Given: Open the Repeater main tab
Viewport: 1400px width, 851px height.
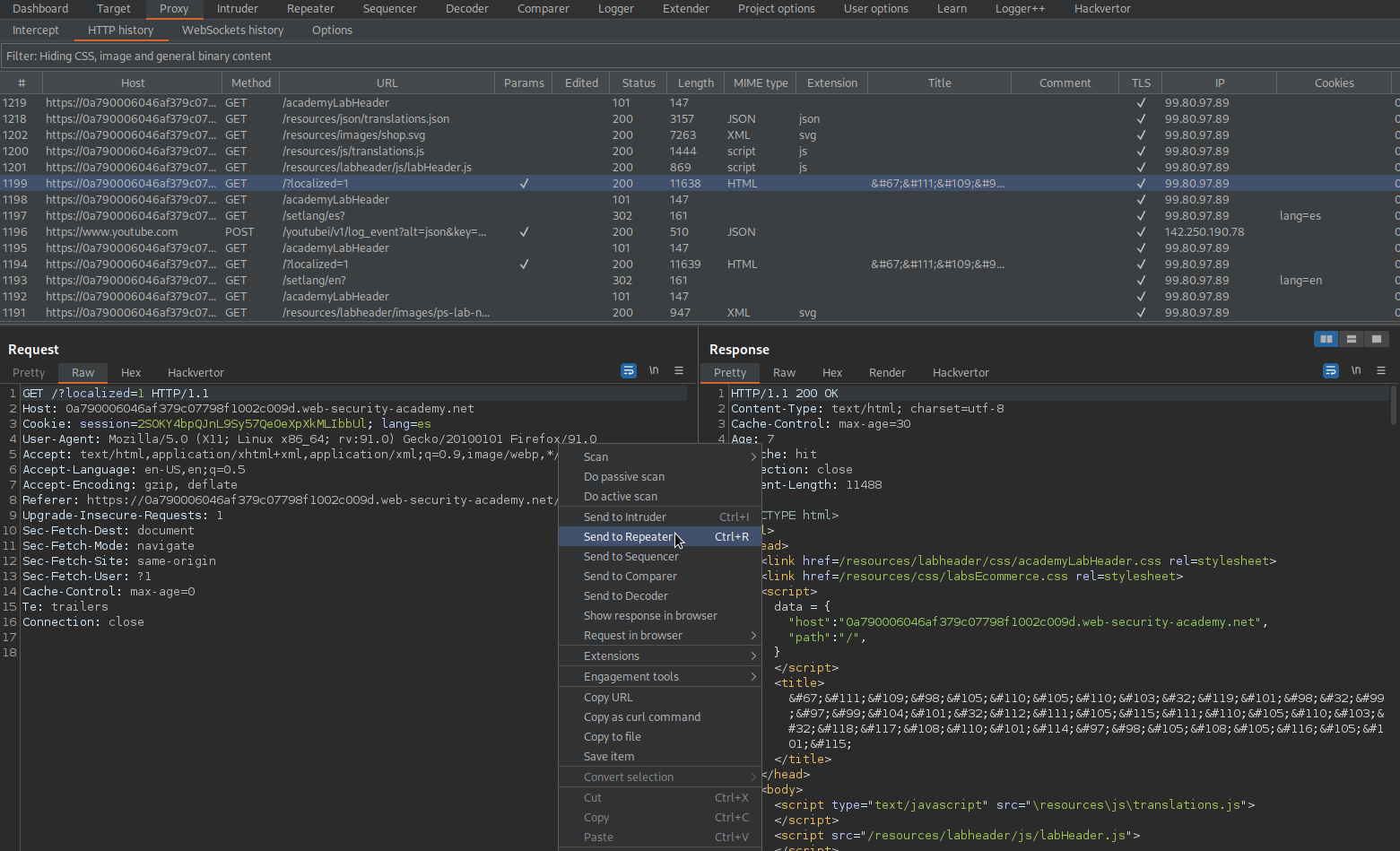Looking at the screenshot, I should [310, 9].
